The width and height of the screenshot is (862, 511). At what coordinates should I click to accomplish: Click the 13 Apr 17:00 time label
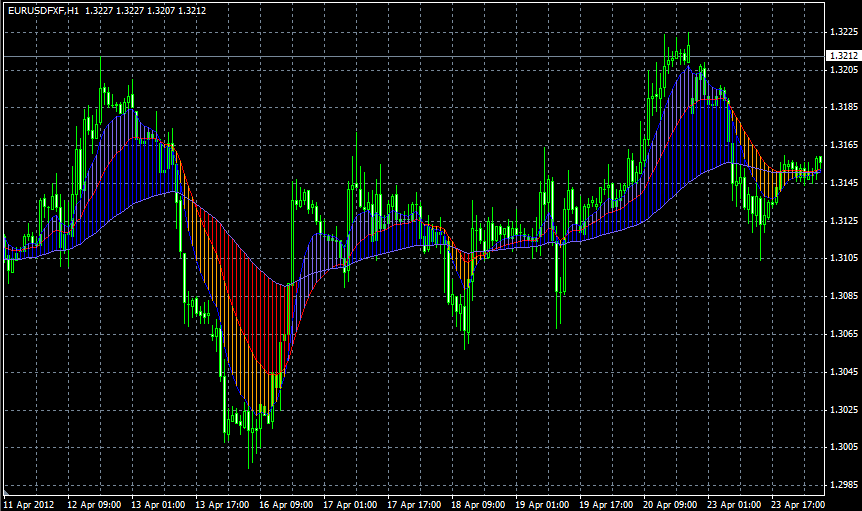coord(222,504)
